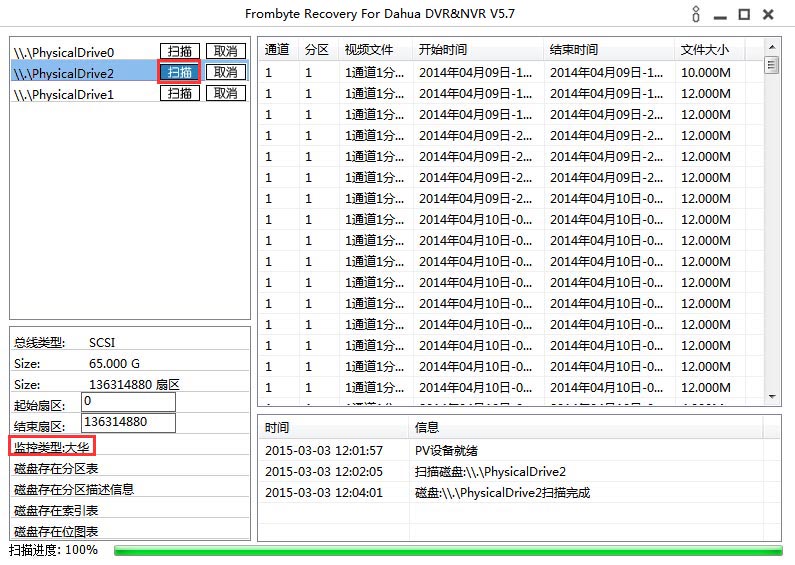795x565 pixels.
Task: Click 扫描 button for PhysicalDrive1
Action: coord(180,93)
